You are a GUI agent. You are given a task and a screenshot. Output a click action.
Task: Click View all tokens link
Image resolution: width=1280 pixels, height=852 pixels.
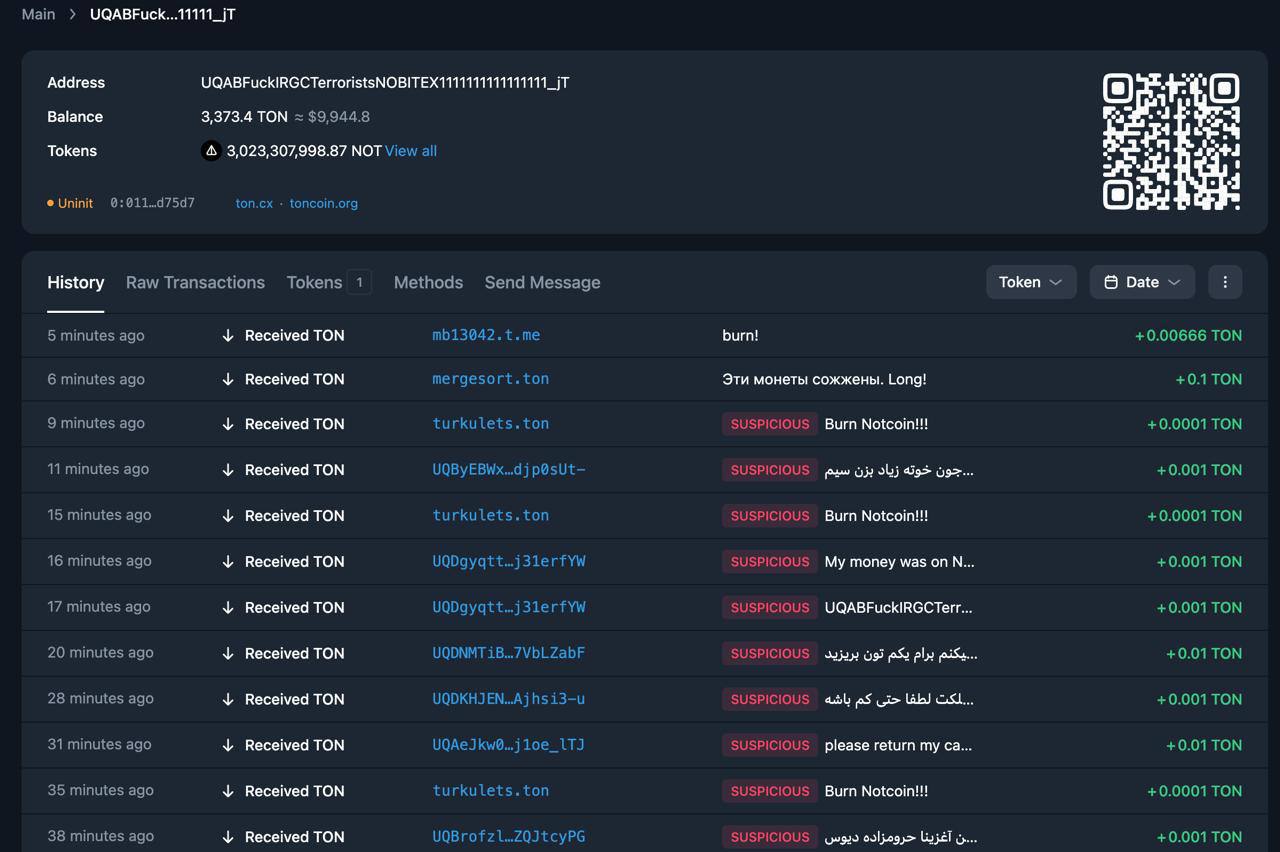[411, 151]
